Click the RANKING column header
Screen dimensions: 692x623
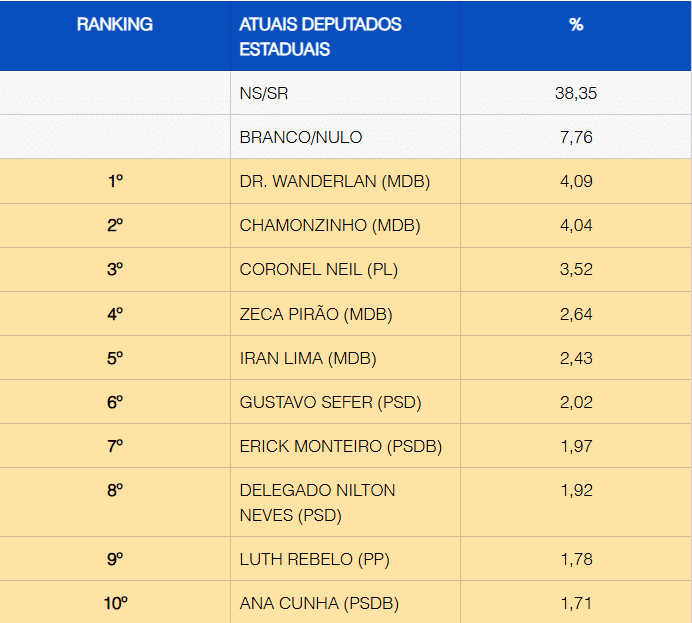(x=115, y=25)
